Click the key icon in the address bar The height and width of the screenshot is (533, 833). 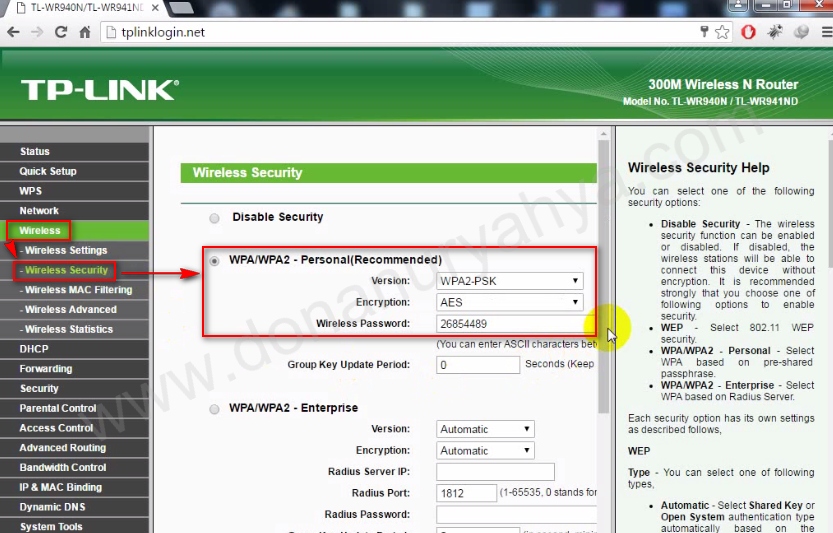tap(704, 31)
